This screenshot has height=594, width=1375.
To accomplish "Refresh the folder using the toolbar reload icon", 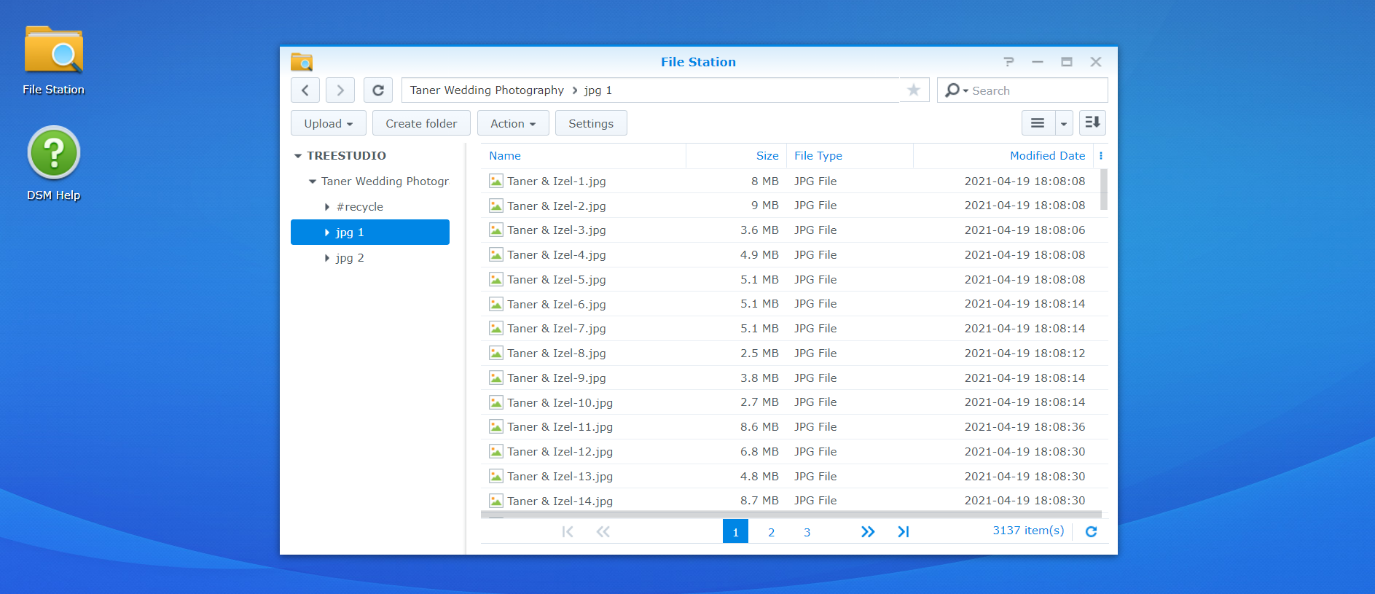I will click(378, 90).
